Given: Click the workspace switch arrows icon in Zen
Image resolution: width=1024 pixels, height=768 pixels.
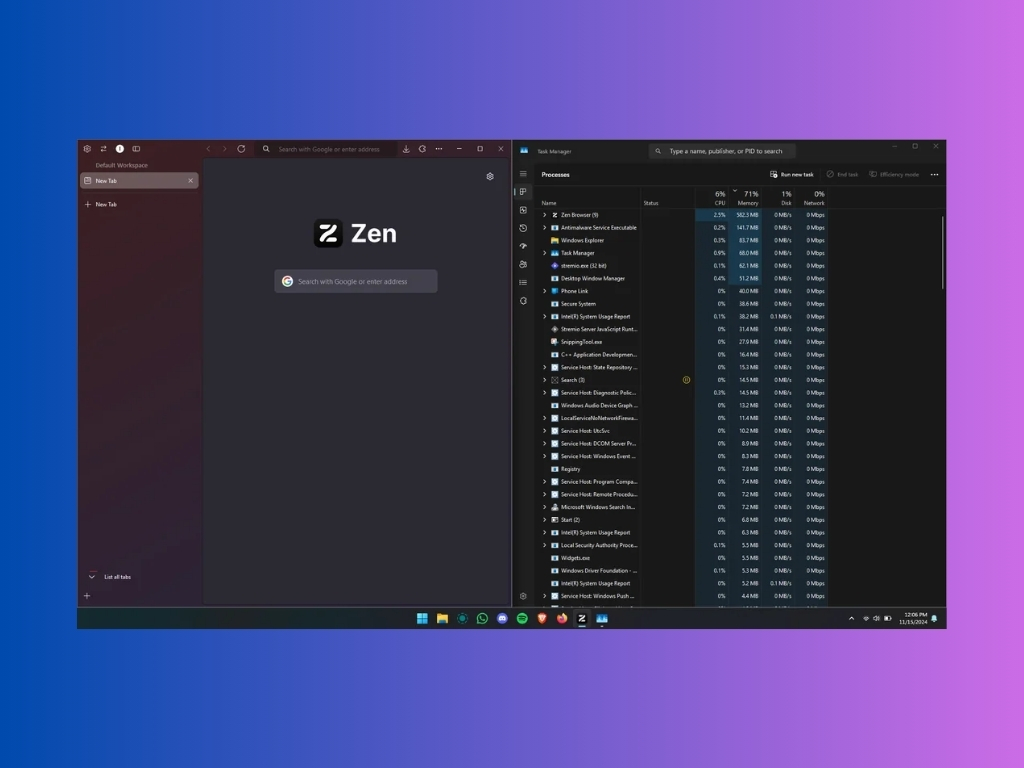Looking at the screenshot, I should click(x=103, y=149).
